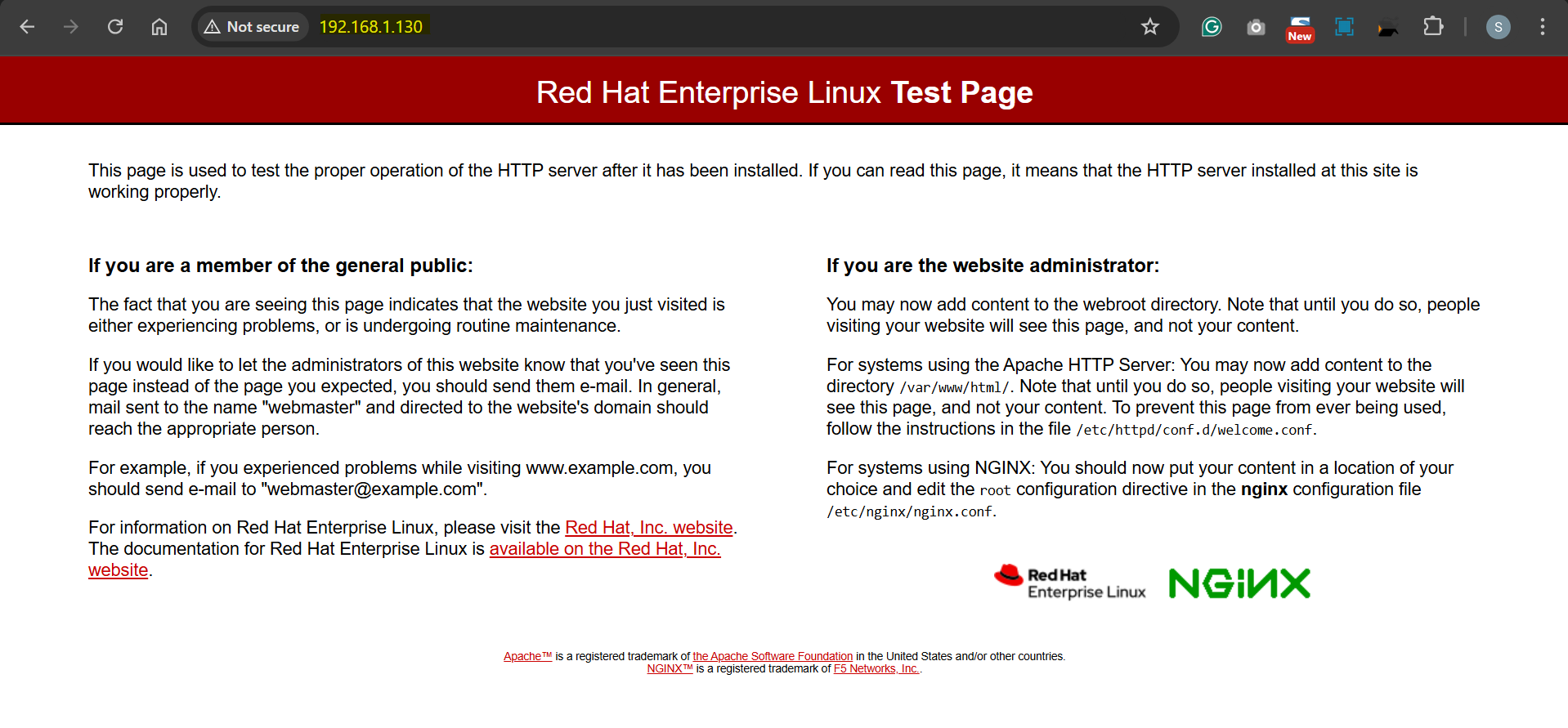
Task: Follow the NGINX™ trademark link
Action: click(670, 668)
